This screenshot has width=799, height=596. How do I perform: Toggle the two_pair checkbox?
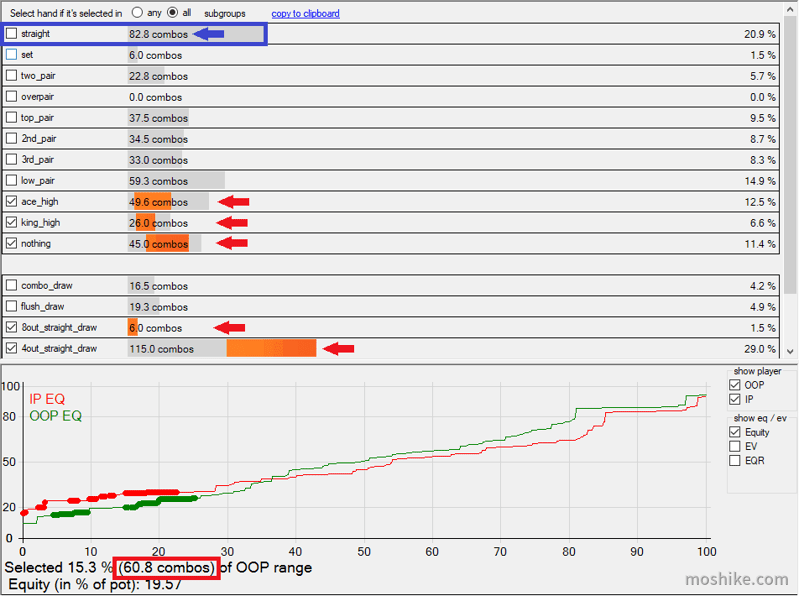[x=11, y=75]
